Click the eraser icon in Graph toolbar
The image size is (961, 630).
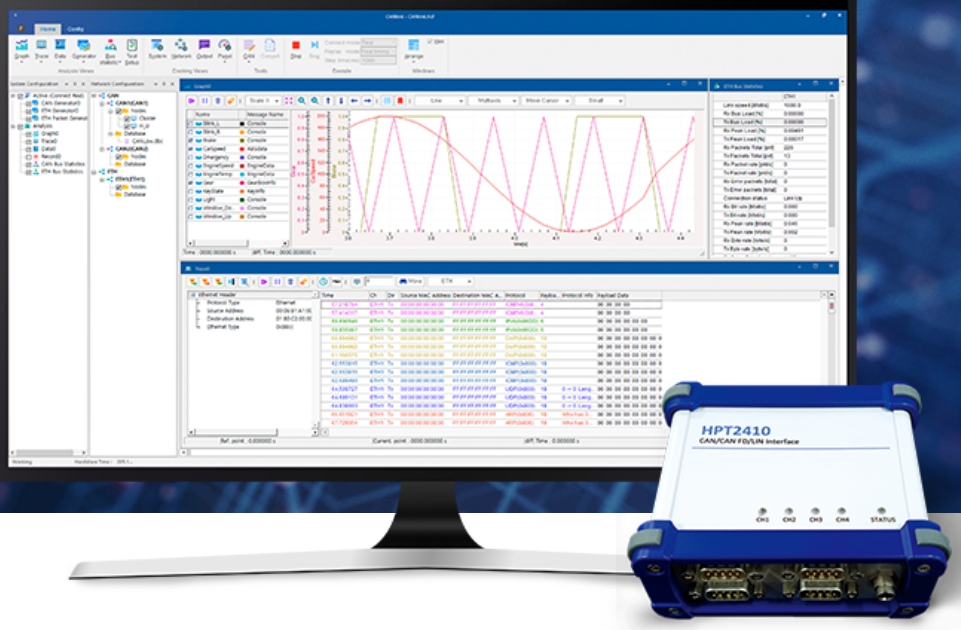(x=231, y=101)
